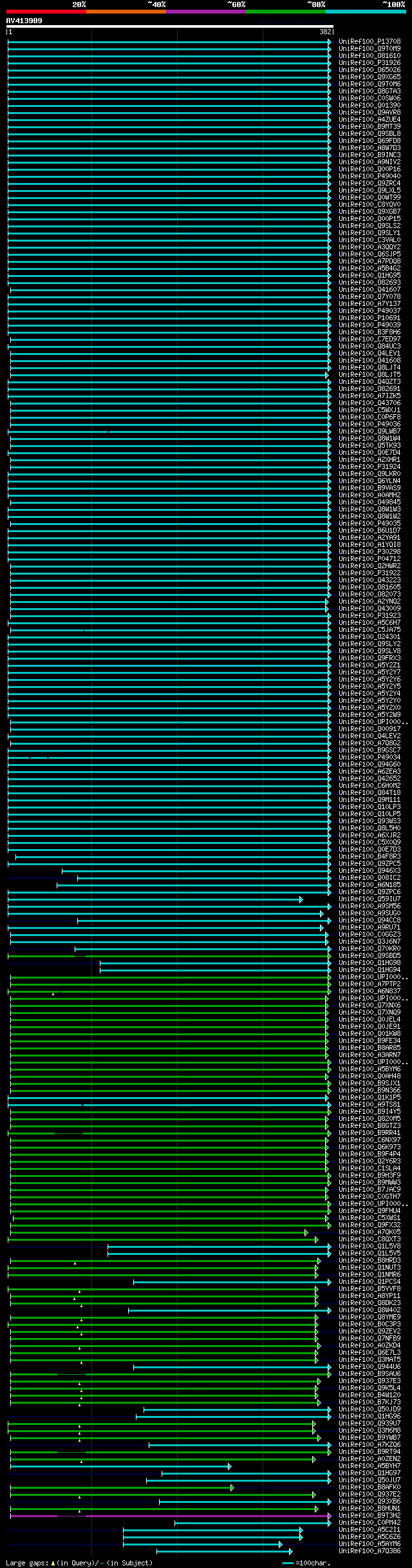Click the UniRef100_C7ED97 label
The image size is (412, 1568).
[370, 339]
